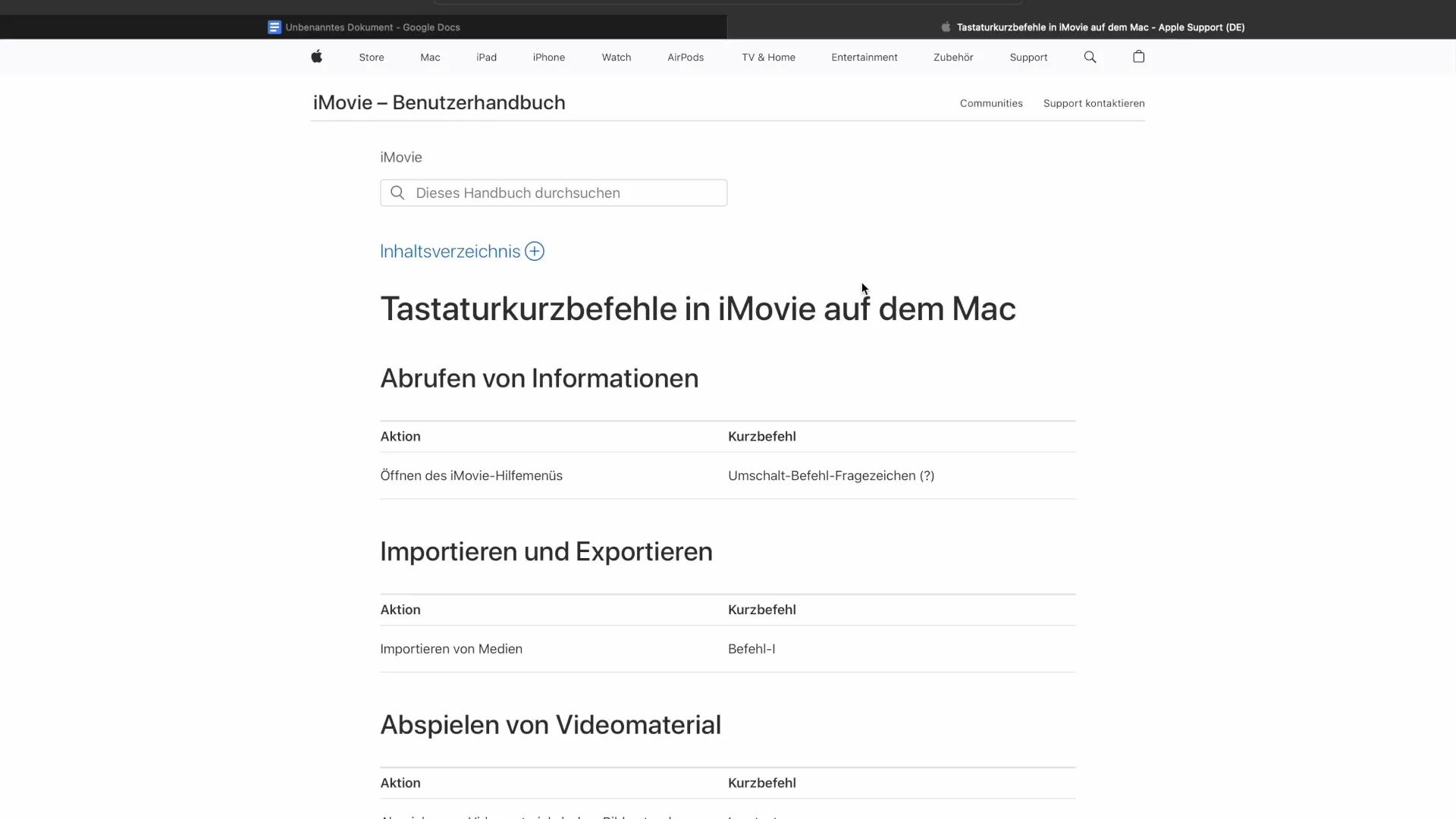Click the Apple logo in navigation bar
The height and width of the screenshot is (819, 1456).
click(x=317, y=57)
